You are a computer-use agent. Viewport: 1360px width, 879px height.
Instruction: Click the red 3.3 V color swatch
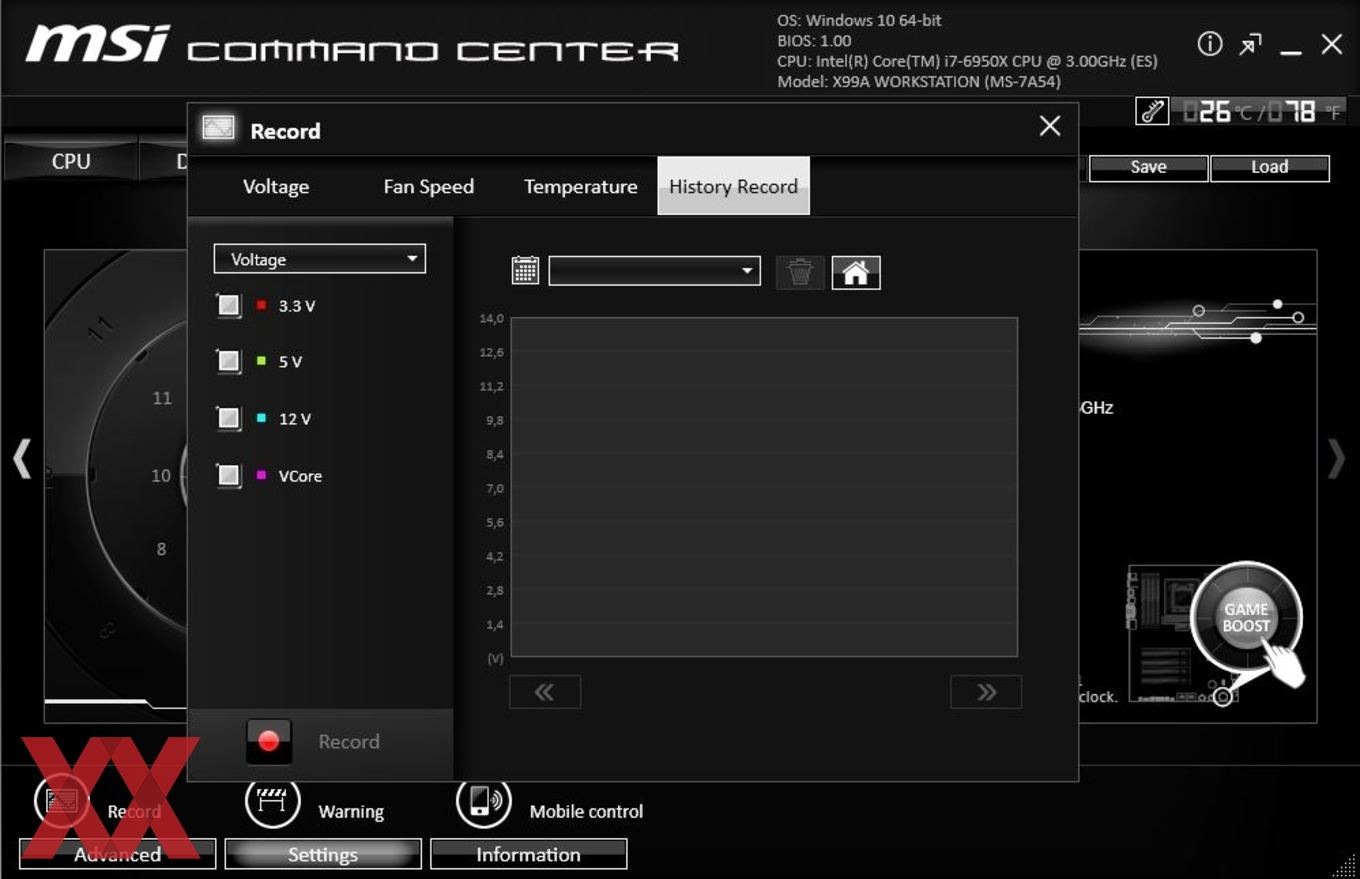point(262,305)
